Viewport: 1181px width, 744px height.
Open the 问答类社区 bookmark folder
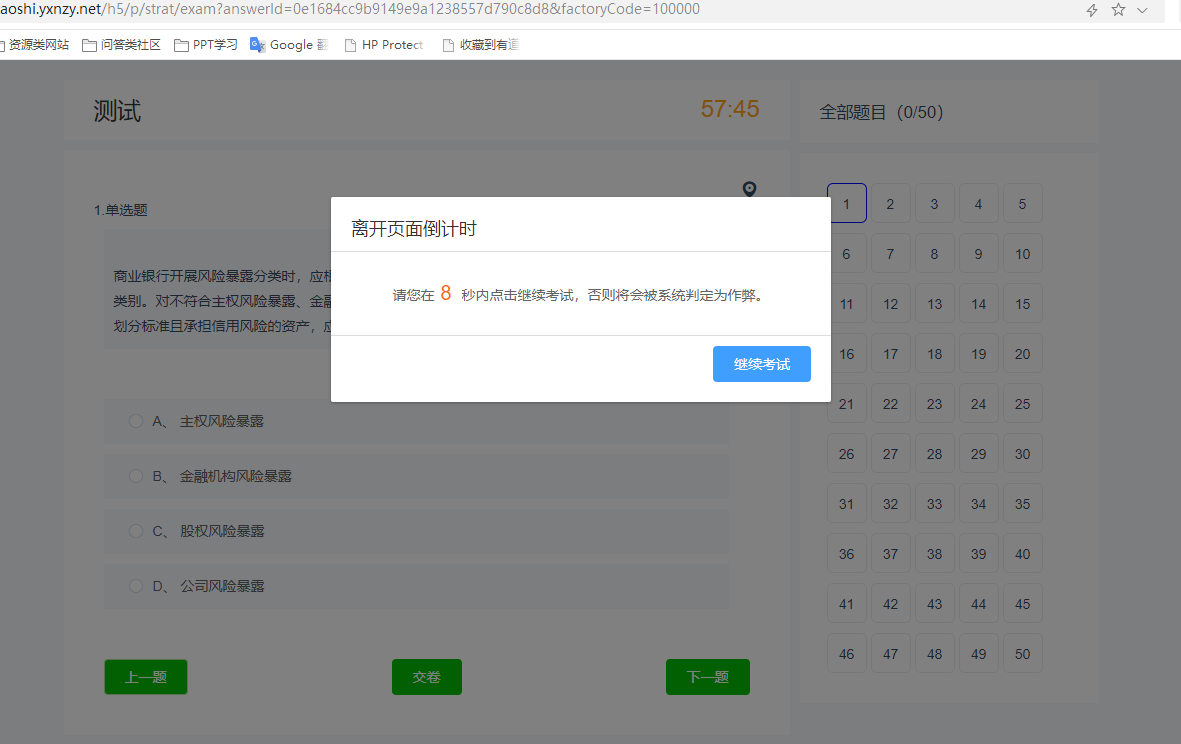(x=121, y=45)
